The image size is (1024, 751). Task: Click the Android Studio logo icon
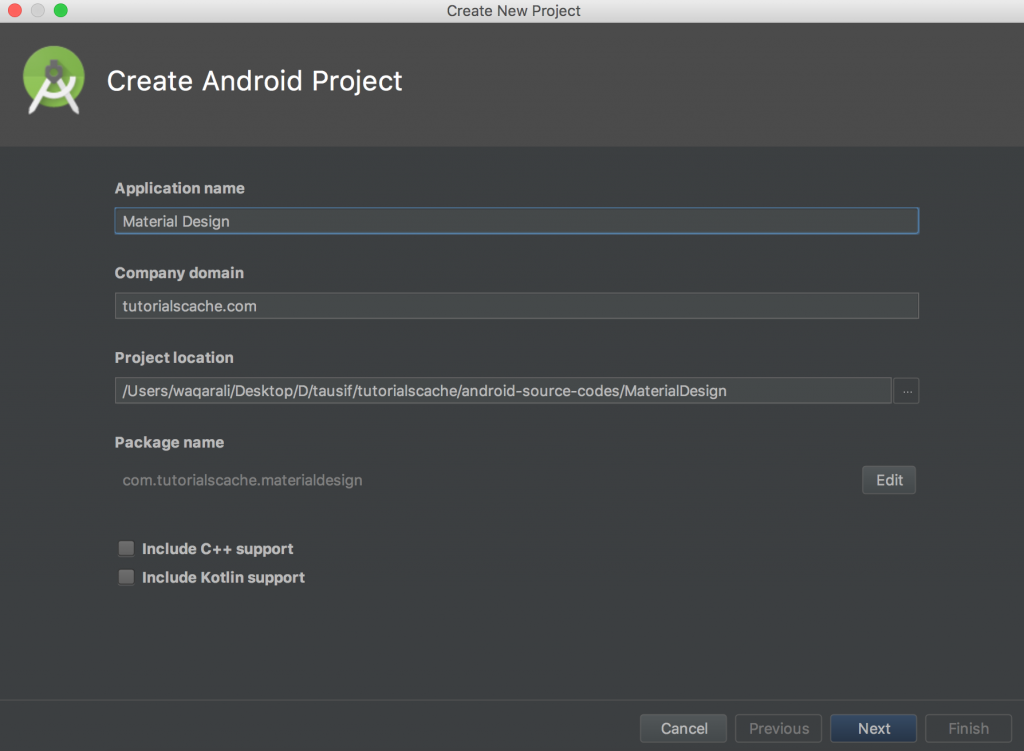point(53,80)
